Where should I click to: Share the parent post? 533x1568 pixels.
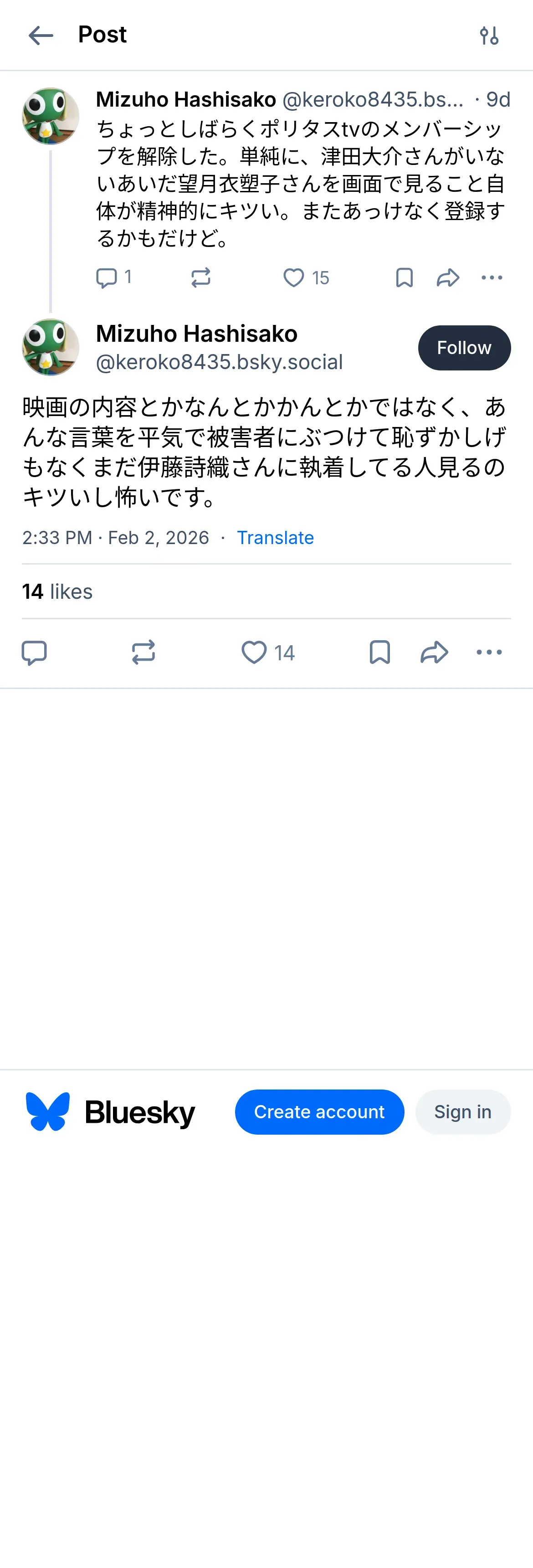448,278
